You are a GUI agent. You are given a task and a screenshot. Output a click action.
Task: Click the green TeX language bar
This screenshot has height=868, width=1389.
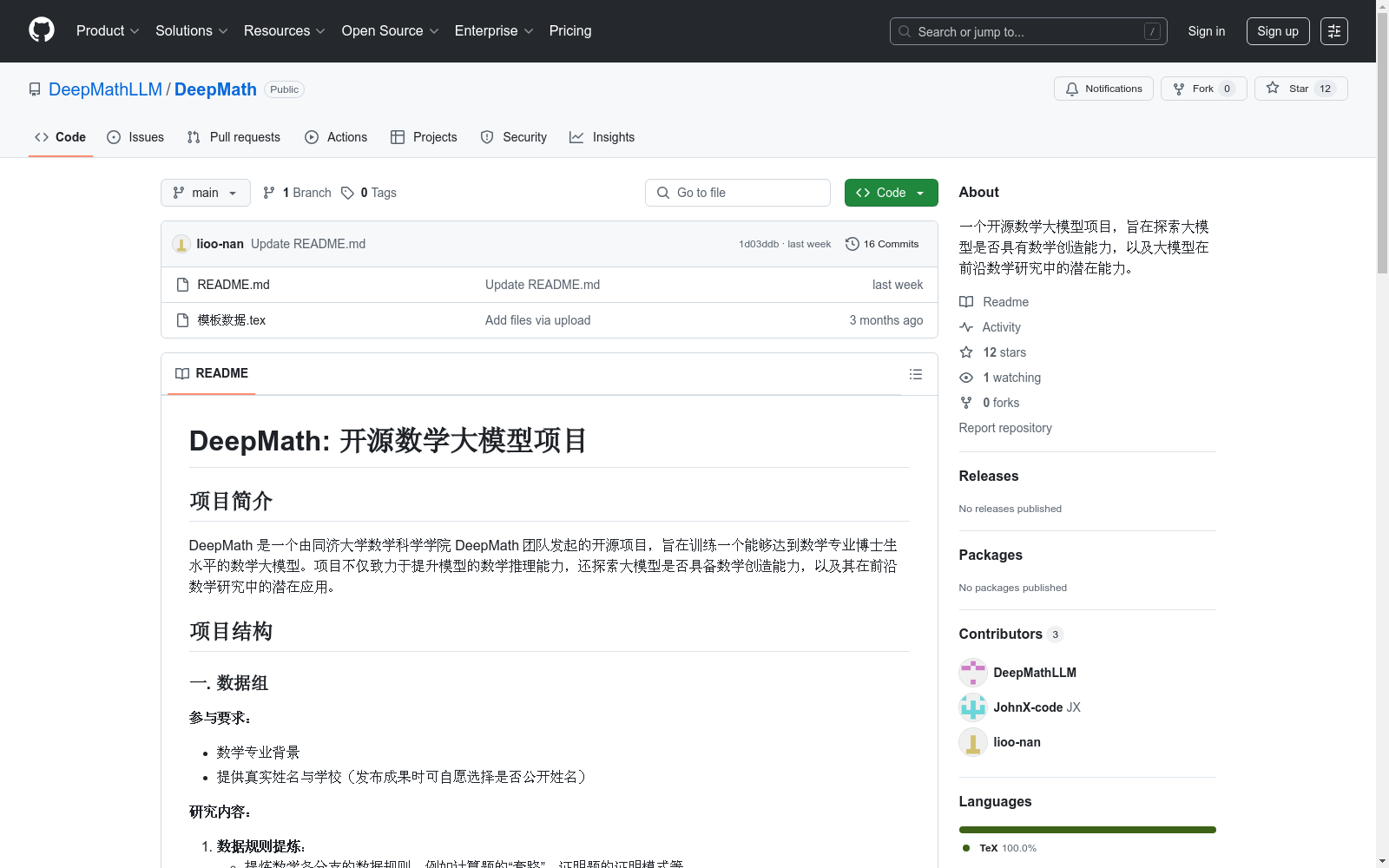pos(1087,830)
